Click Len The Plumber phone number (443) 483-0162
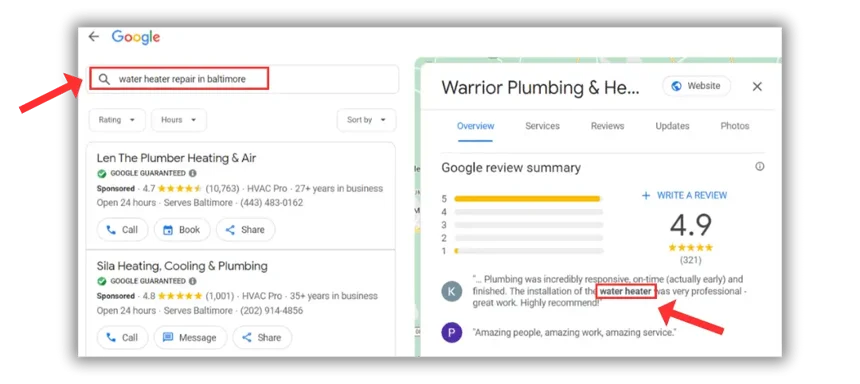The width and height of the screenshot is (860, 384). (x=271, y=203)
